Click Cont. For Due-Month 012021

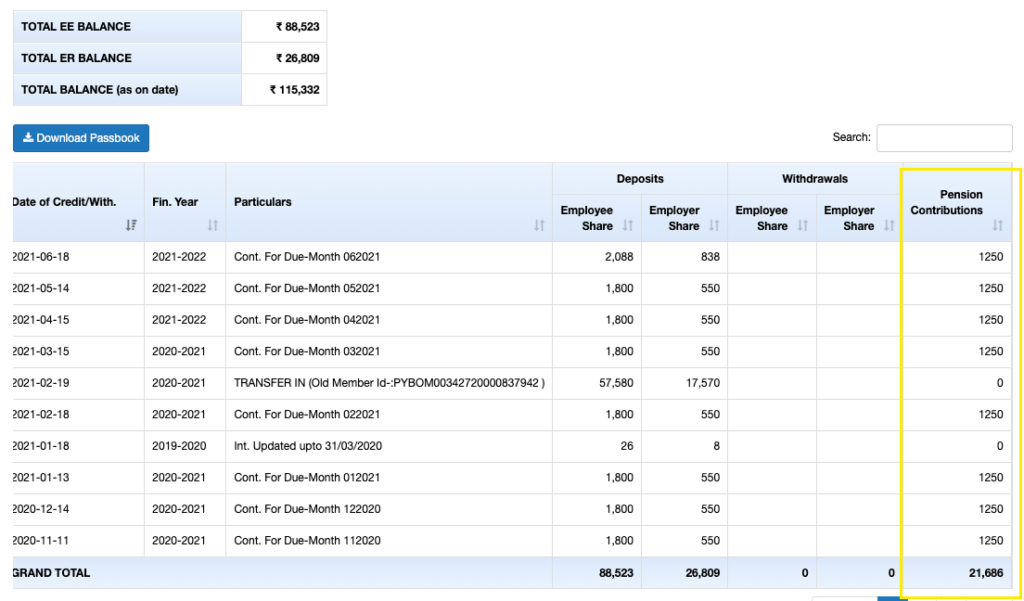click(x=307, y=478)
